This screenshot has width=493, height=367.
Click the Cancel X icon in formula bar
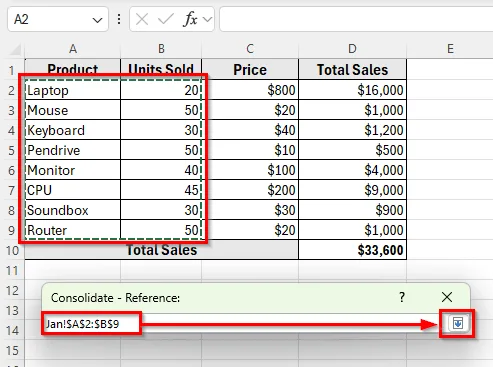142,19
